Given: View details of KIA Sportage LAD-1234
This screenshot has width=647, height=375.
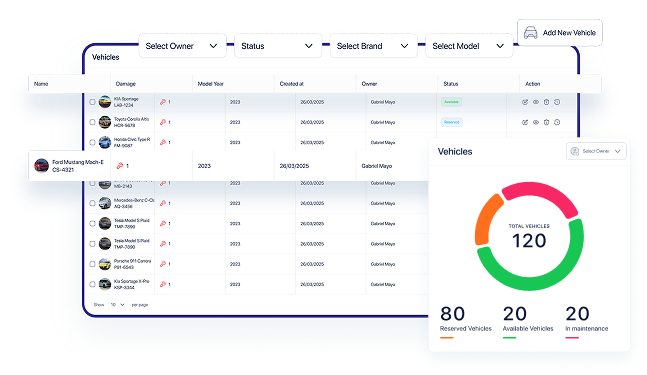Looking at the screenshot, I should (x=536, y=102).
